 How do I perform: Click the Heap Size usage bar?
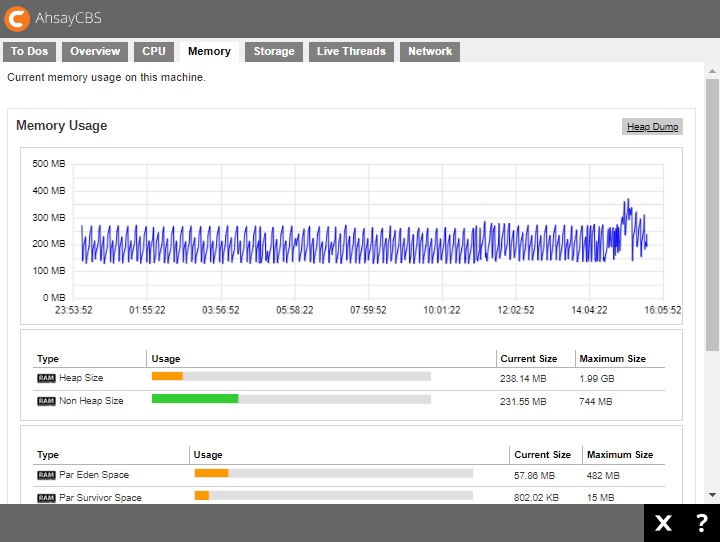pos(290,377)
